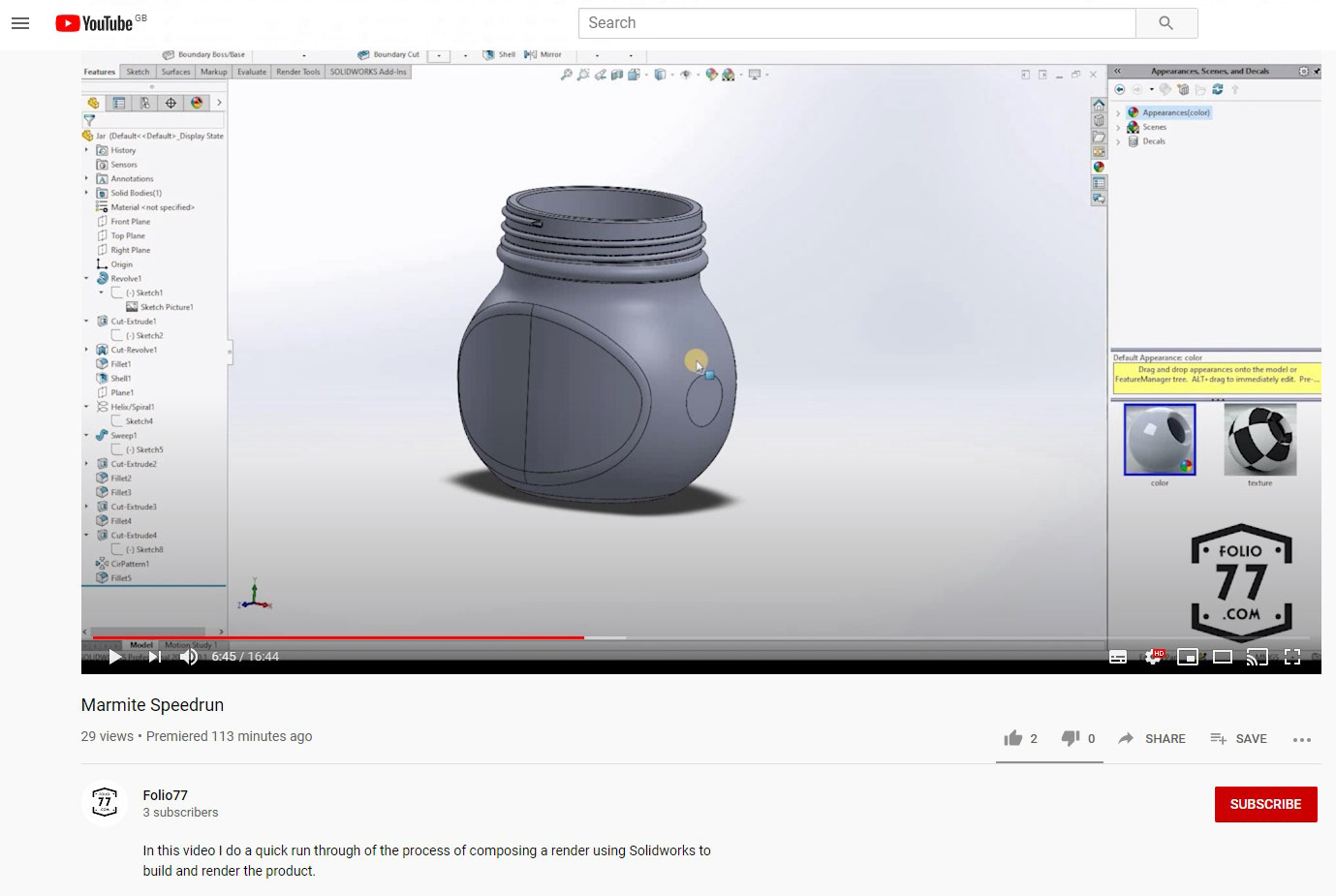Open the SOLIDWORKS Forum tab icon
The width and height of the screenshot is (1336, 896).
pos(1099,198)
